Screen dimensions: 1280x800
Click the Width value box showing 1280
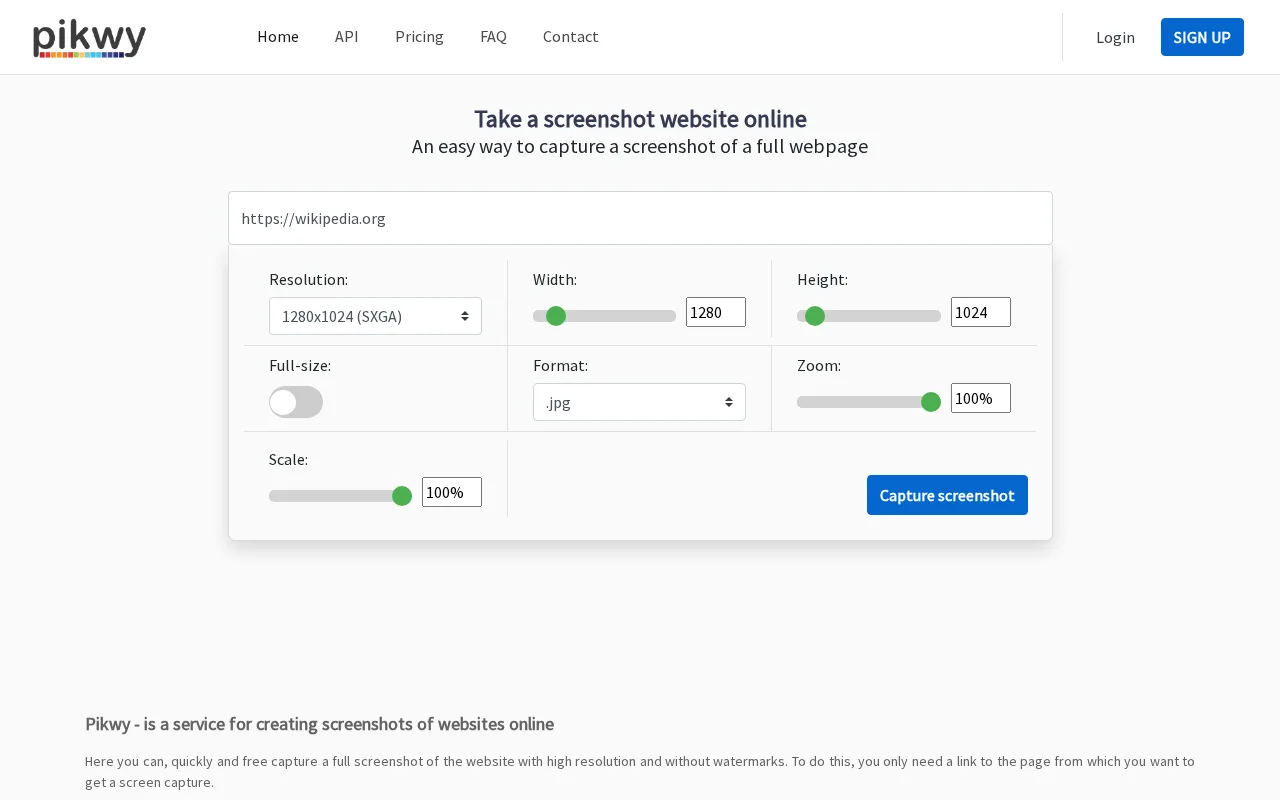click(x=716, y=312)
